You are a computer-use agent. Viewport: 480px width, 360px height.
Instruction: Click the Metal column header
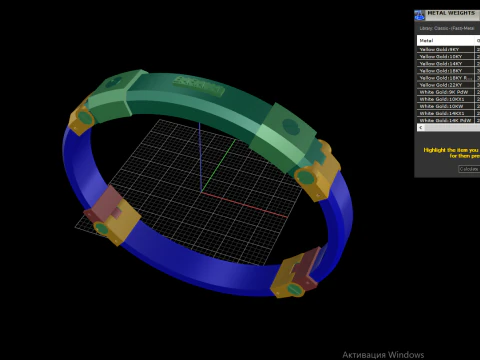[x=445, y=41]
